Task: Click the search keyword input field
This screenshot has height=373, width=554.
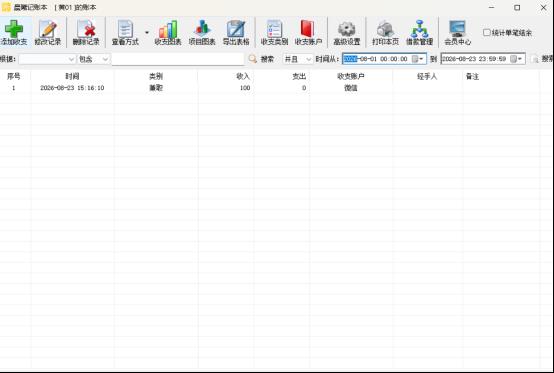Action: coord(178,59)
